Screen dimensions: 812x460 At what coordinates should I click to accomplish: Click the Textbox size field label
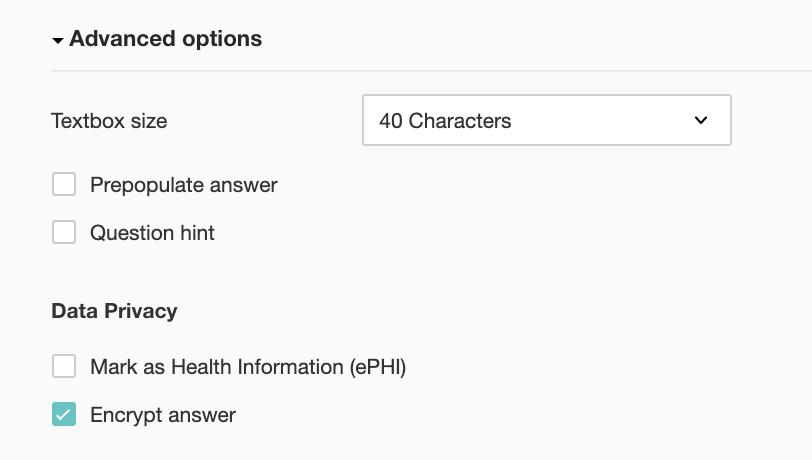click(109, 122)
